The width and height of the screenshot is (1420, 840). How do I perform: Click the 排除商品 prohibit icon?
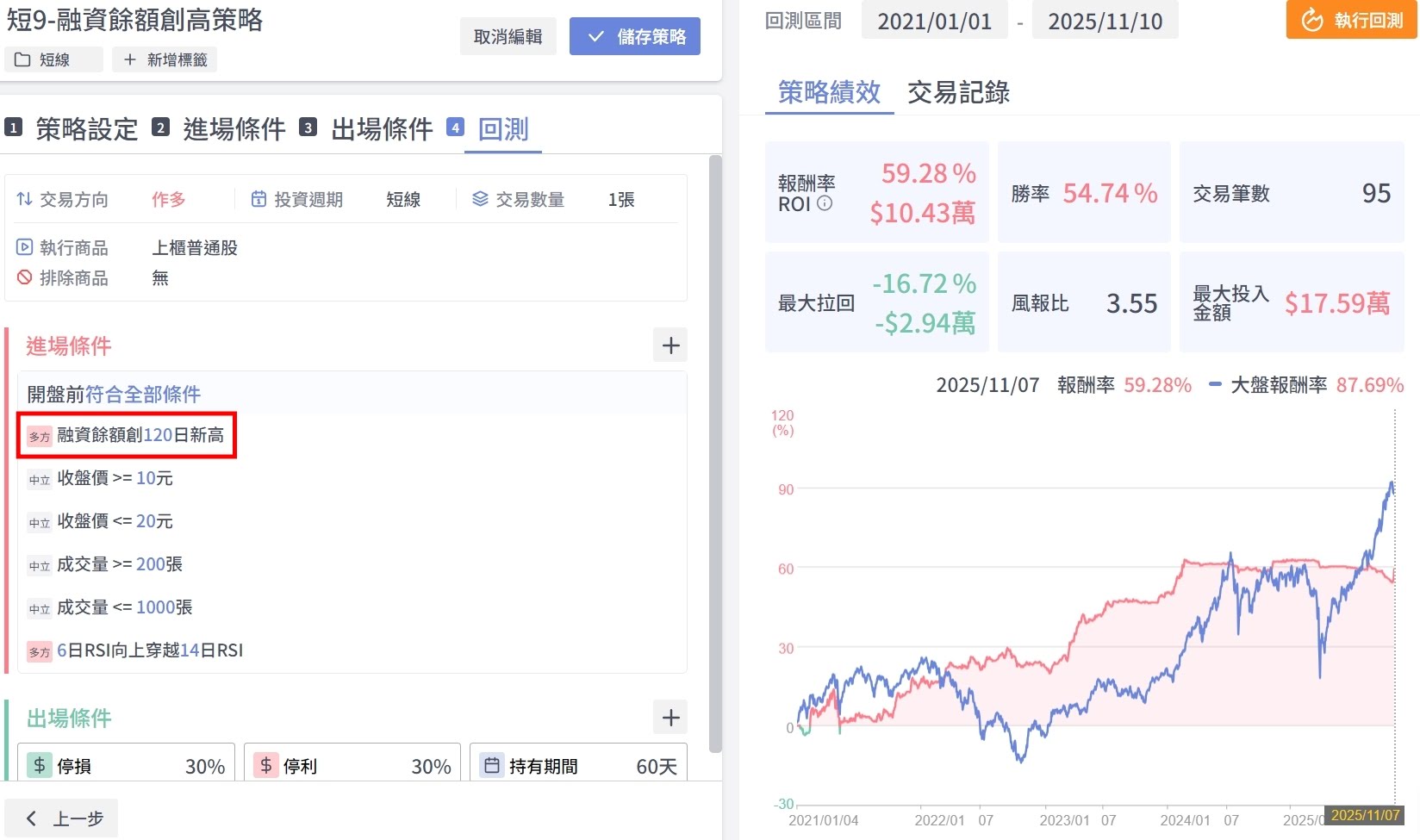24,277
